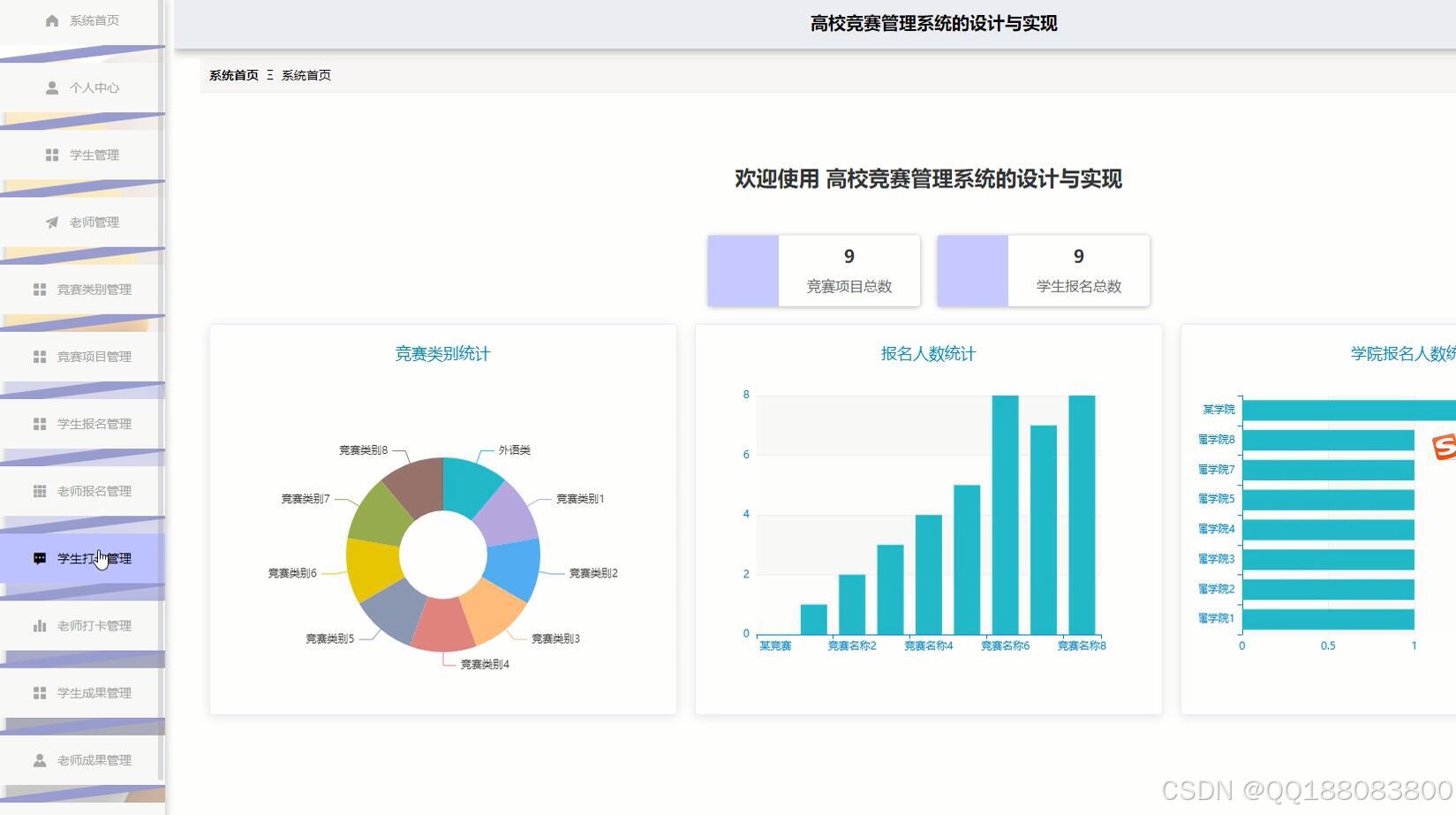Click the paper-plane icon beside 老师管理
Screen dimensions: 1456x815
pyautogui.click(x=49, y=222)
